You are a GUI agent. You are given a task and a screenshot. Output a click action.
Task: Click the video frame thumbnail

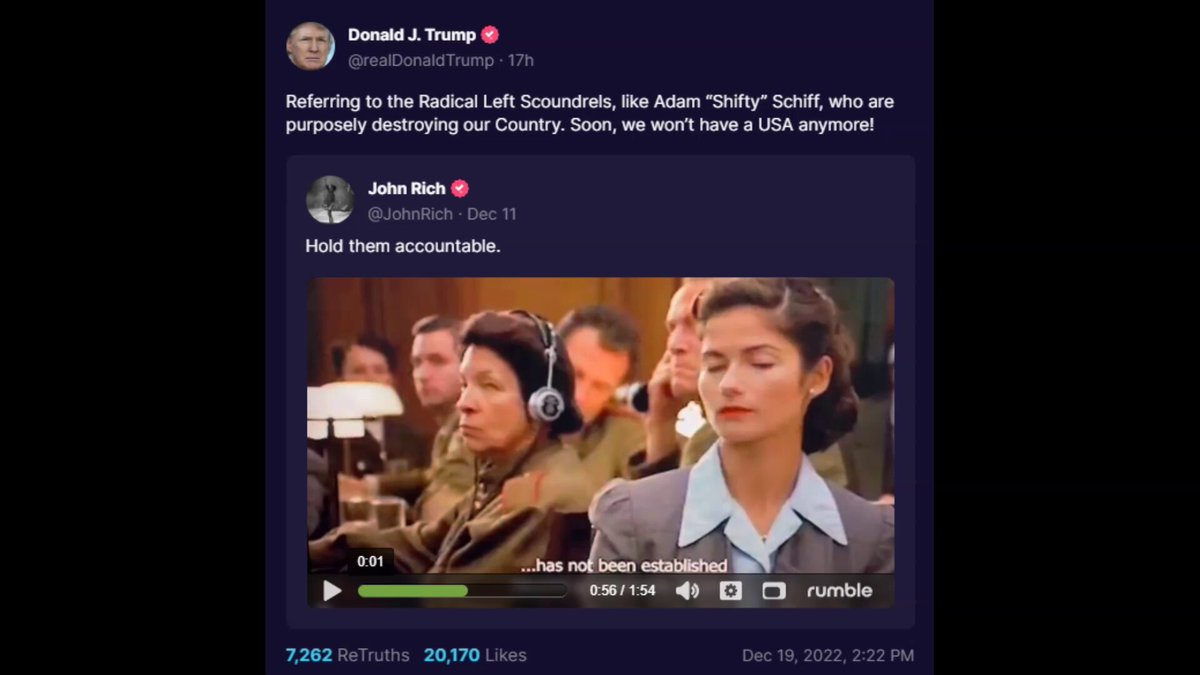coord(600,425)
